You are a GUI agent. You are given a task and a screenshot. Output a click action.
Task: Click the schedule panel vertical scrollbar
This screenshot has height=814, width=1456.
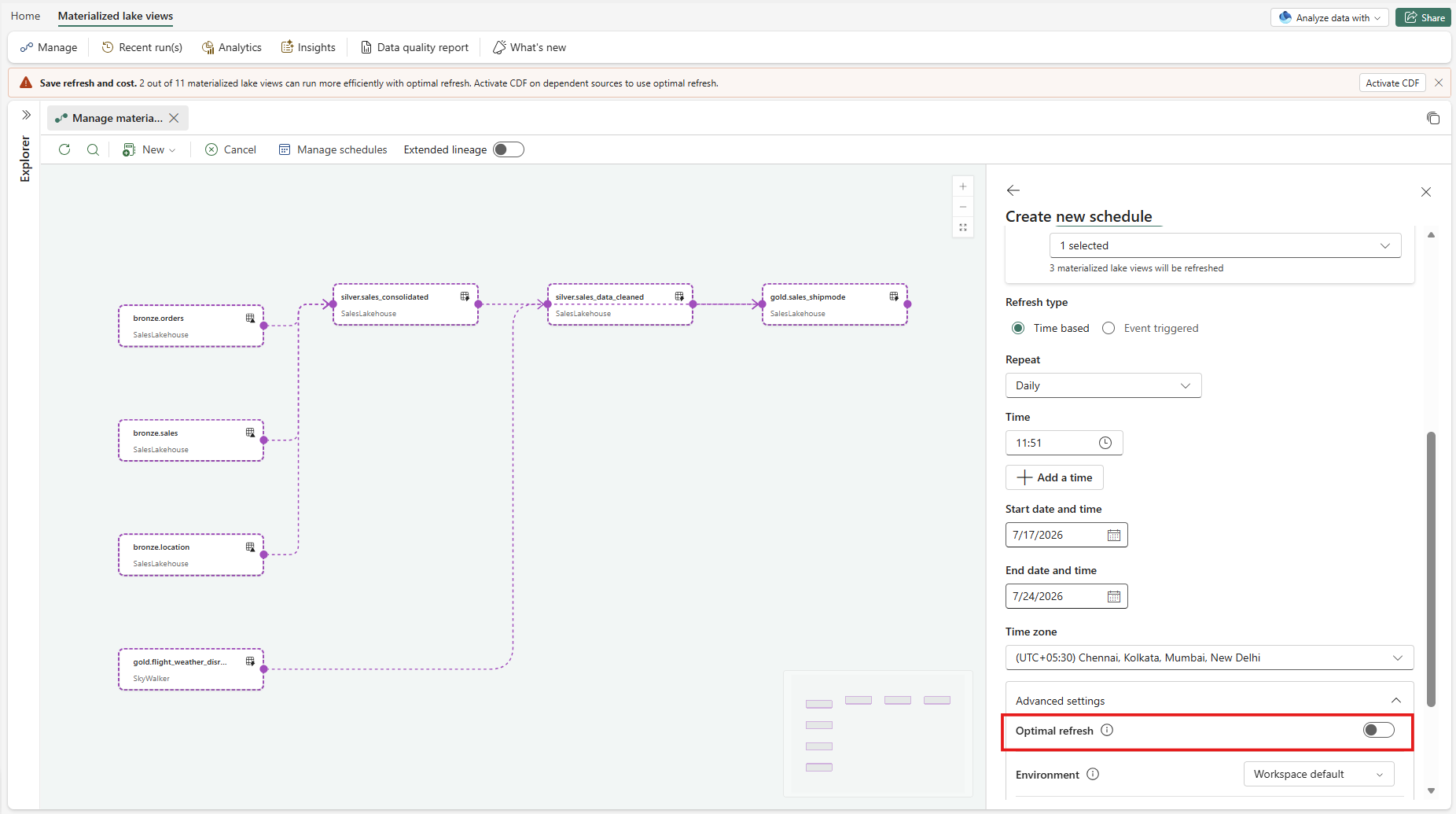(1431, 569)
